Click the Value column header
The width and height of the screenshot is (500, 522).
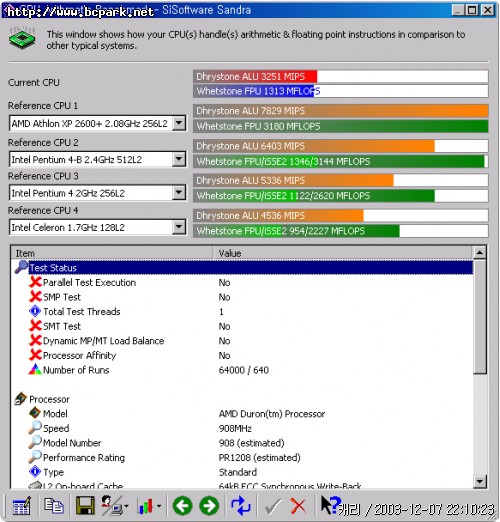(x=343, y=253)
